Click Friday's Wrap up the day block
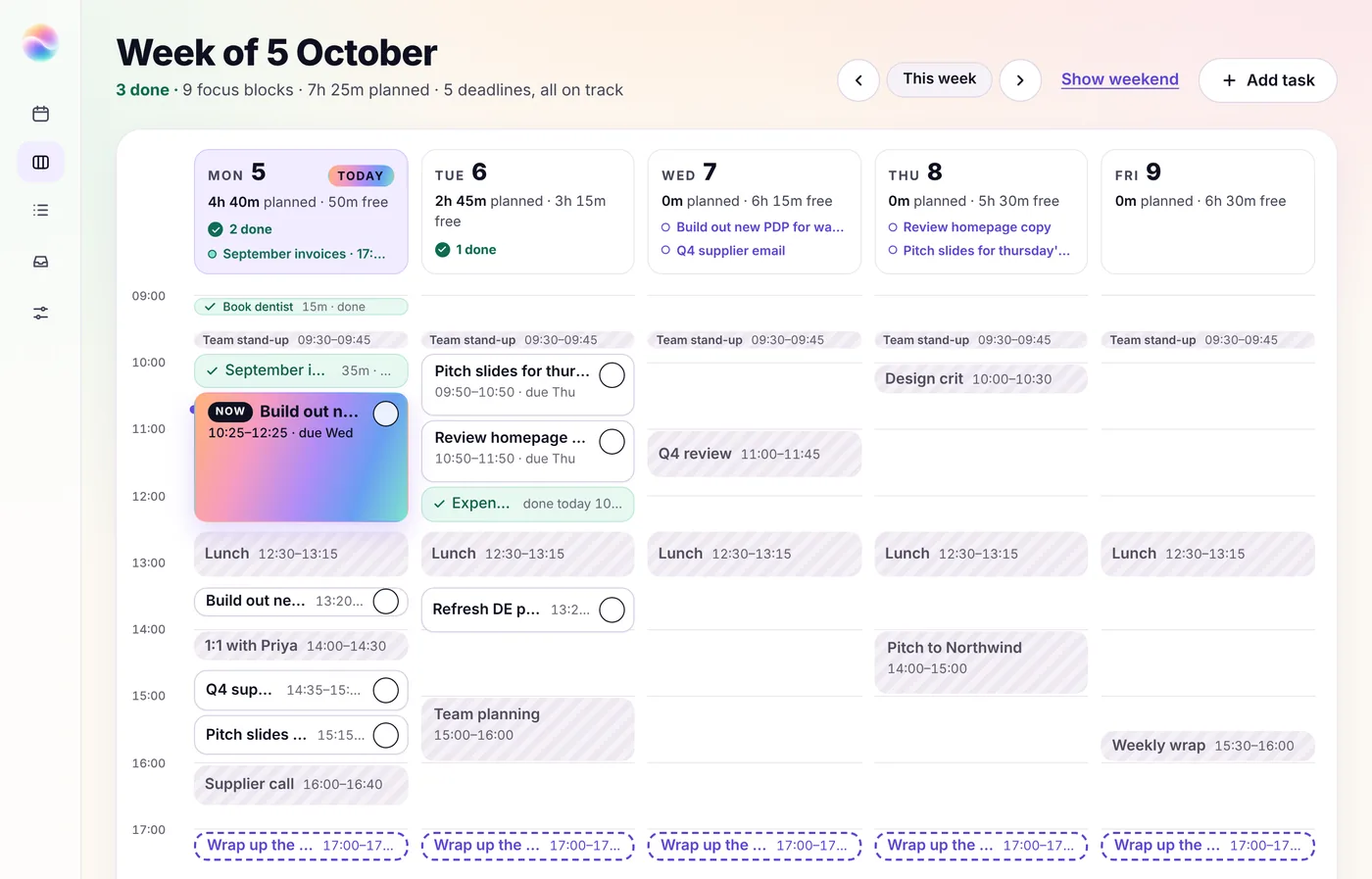1372x879 pixels. 1207,846
